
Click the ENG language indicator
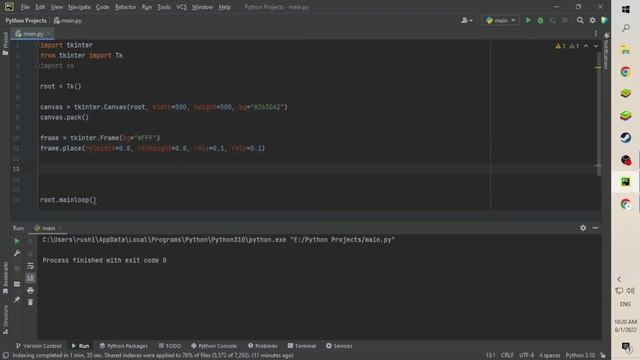625,304
